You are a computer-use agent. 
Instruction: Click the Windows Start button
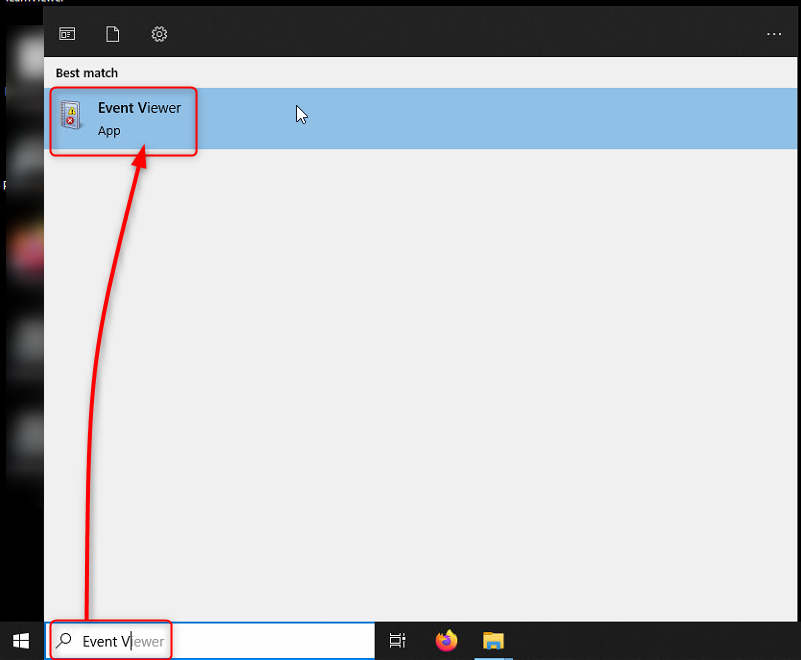[x=21, y=641]
